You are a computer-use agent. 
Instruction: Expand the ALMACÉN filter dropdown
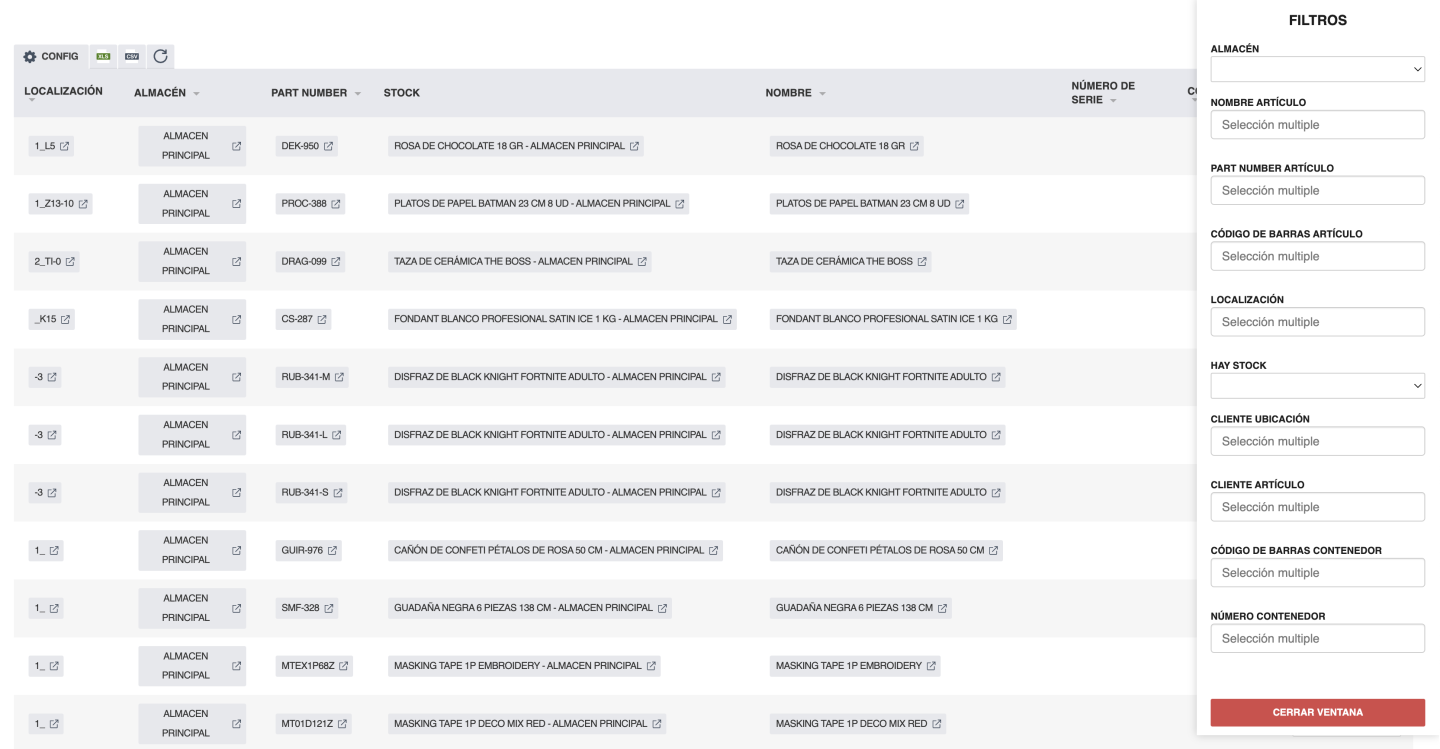[x=1317, y=69]
